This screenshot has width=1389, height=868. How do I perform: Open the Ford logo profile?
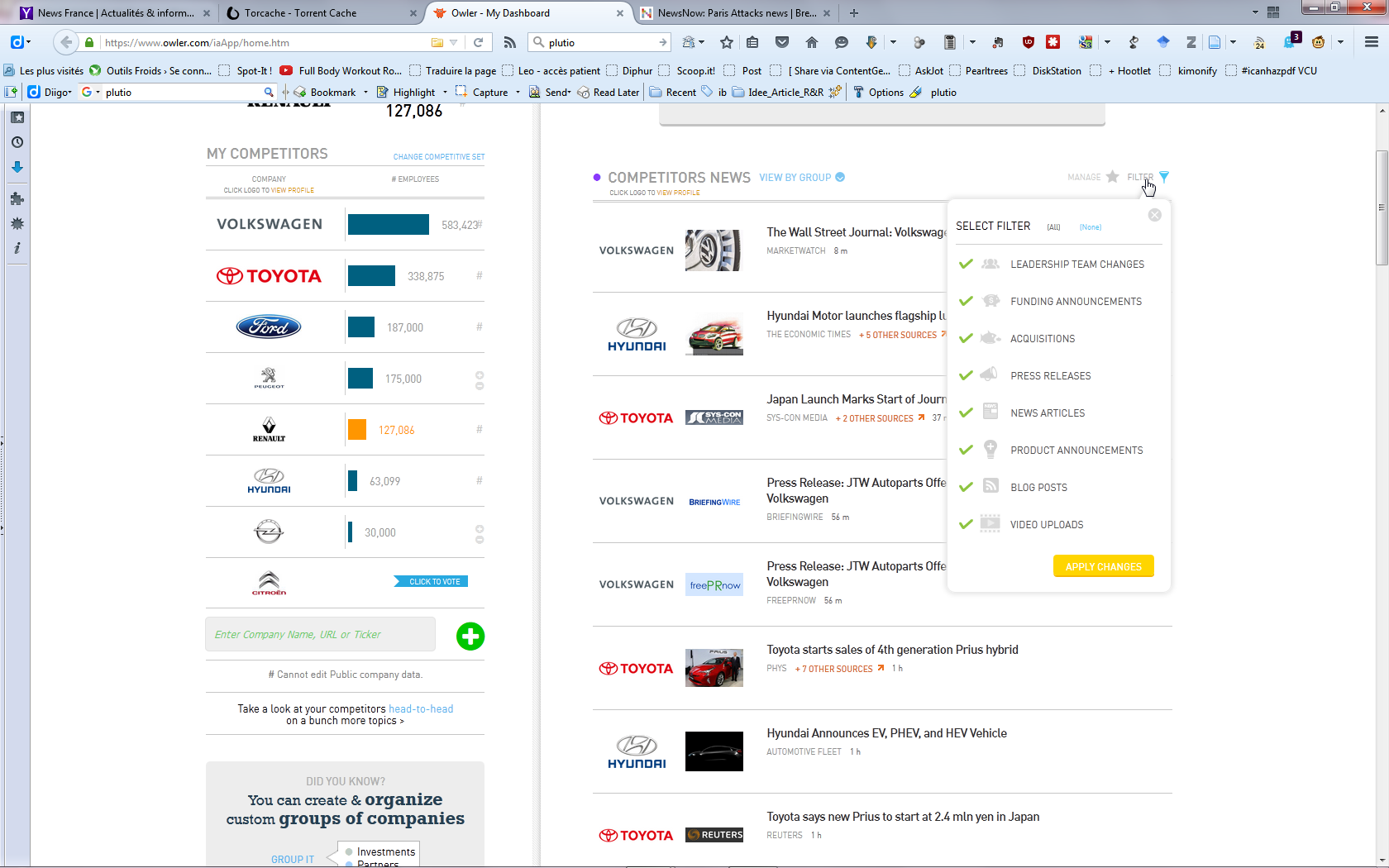[x=269, y=327]
